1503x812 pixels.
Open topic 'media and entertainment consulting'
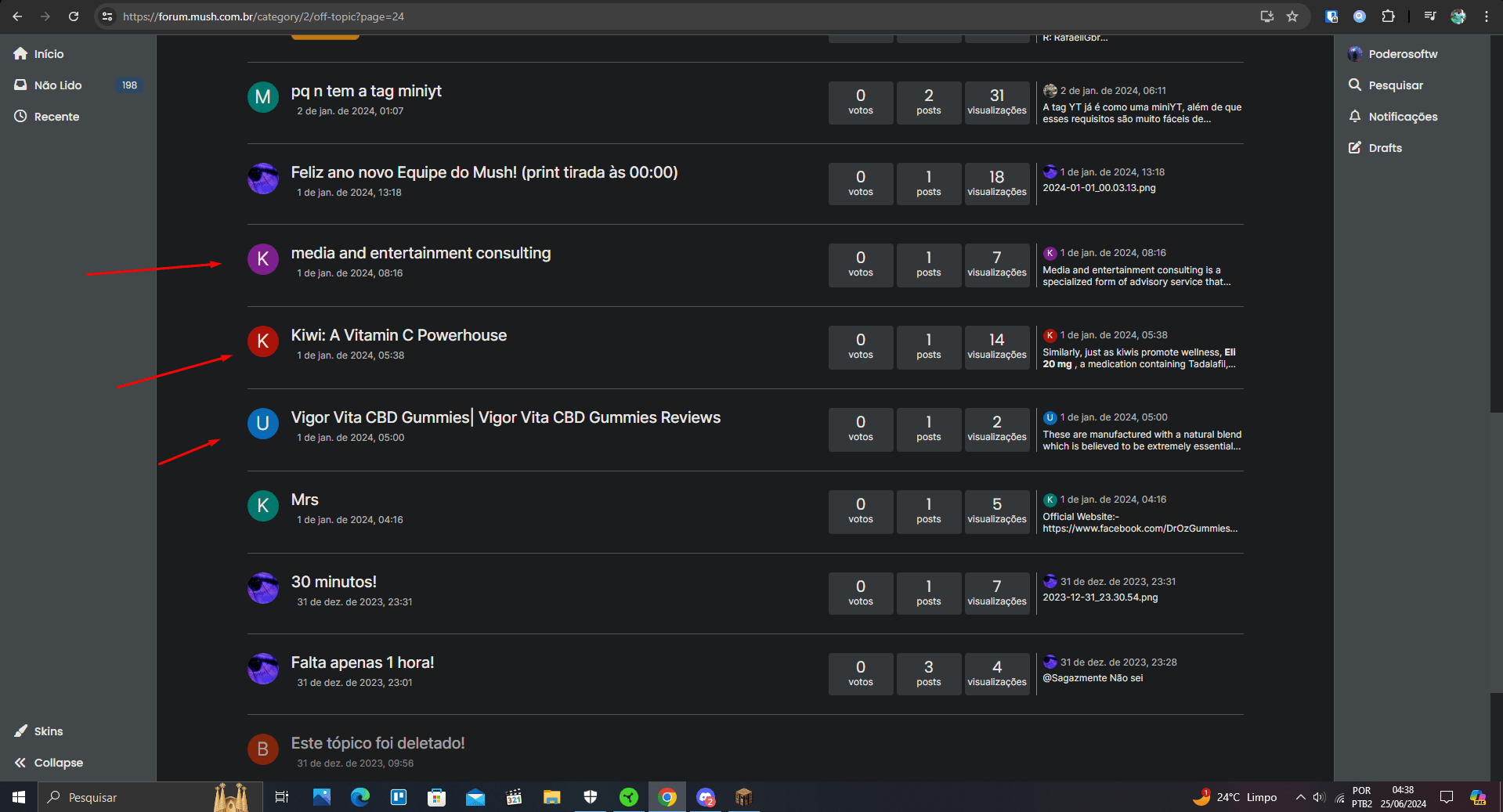421,253
